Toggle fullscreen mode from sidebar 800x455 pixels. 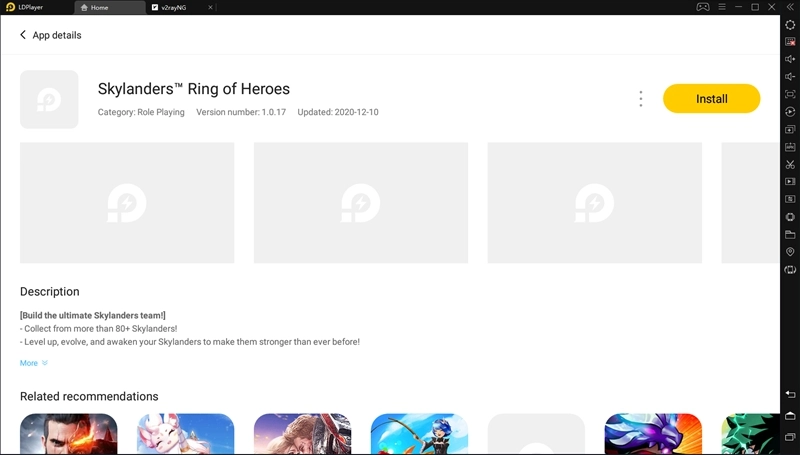[x=790, y=94]
